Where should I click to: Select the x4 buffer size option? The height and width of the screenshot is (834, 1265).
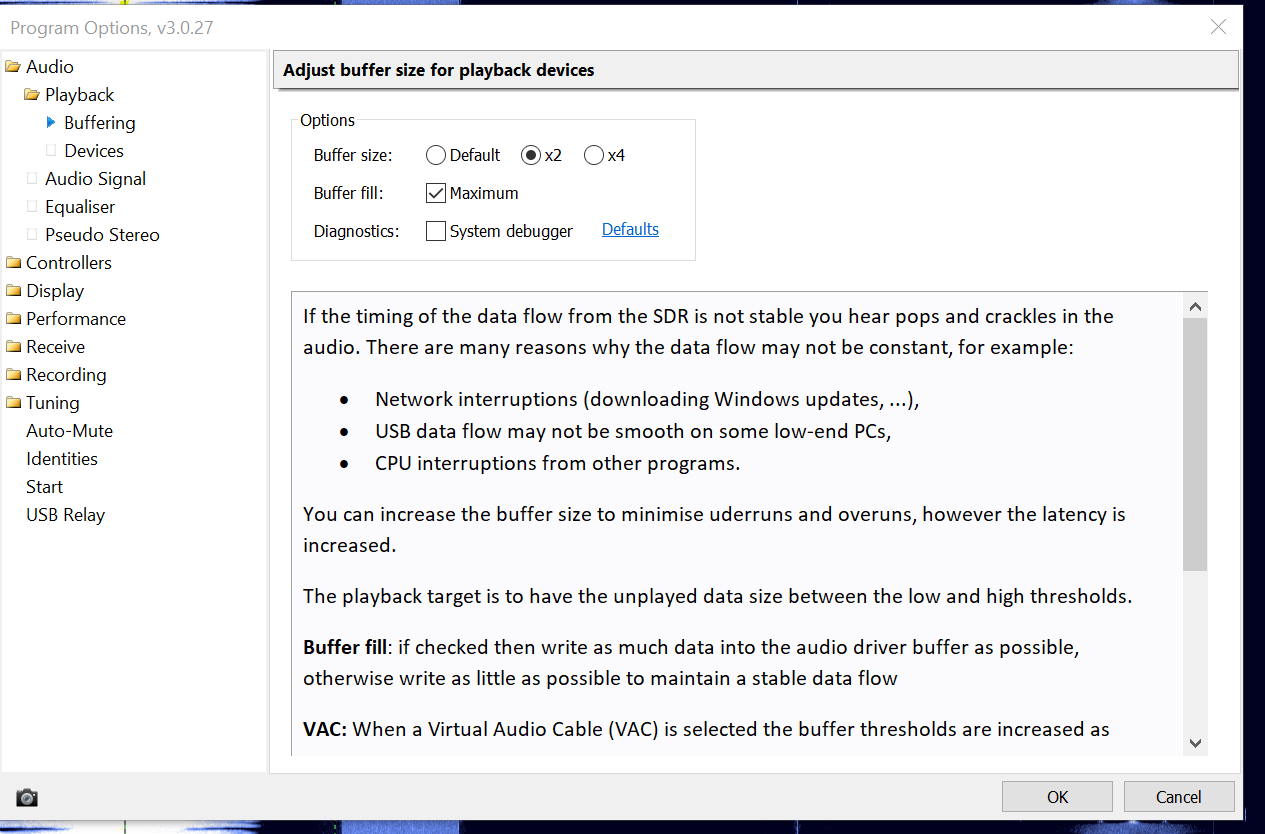point(594,155)
